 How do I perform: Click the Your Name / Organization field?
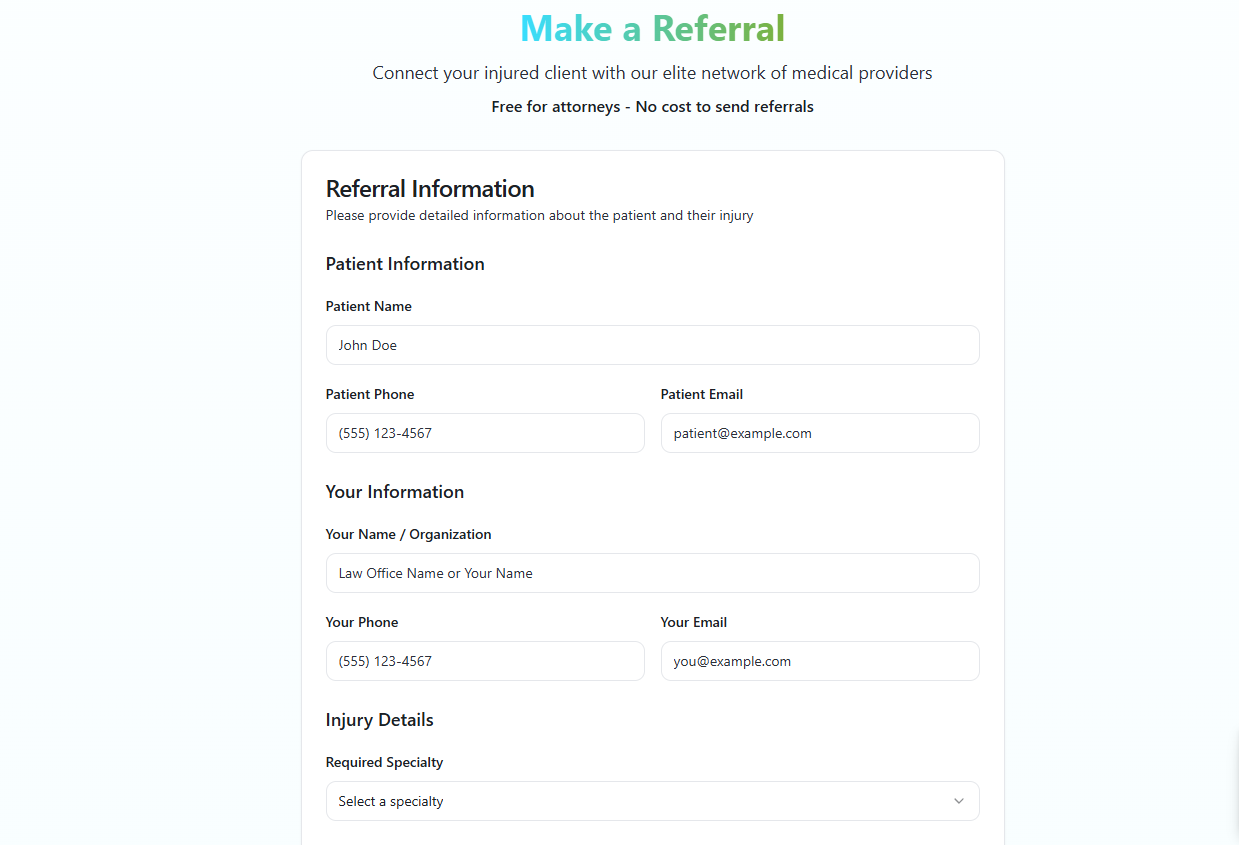[652, 573]
